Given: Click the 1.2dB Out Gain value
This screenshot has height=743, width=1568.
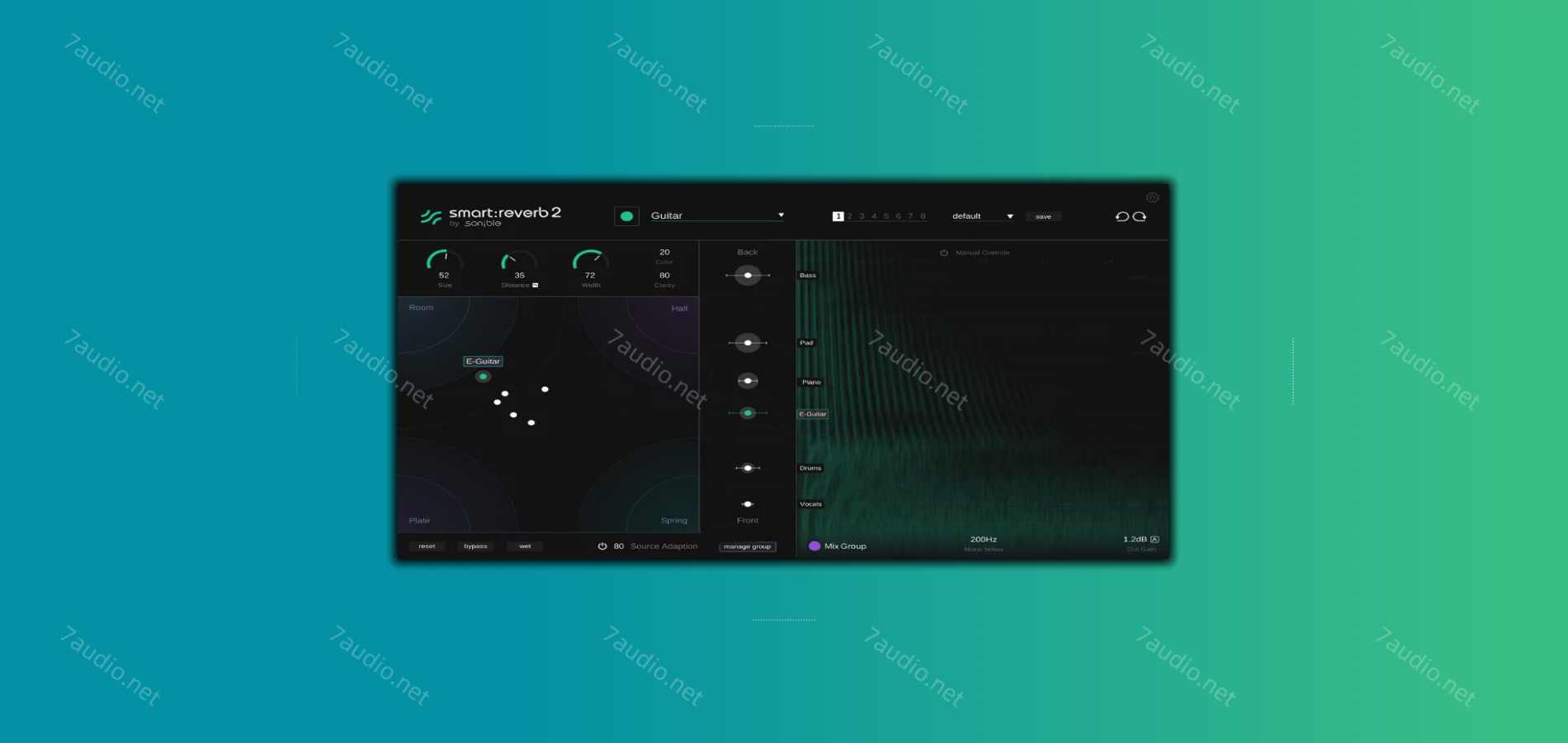Looking at the screenshot, I should [x=1135, y=539].
